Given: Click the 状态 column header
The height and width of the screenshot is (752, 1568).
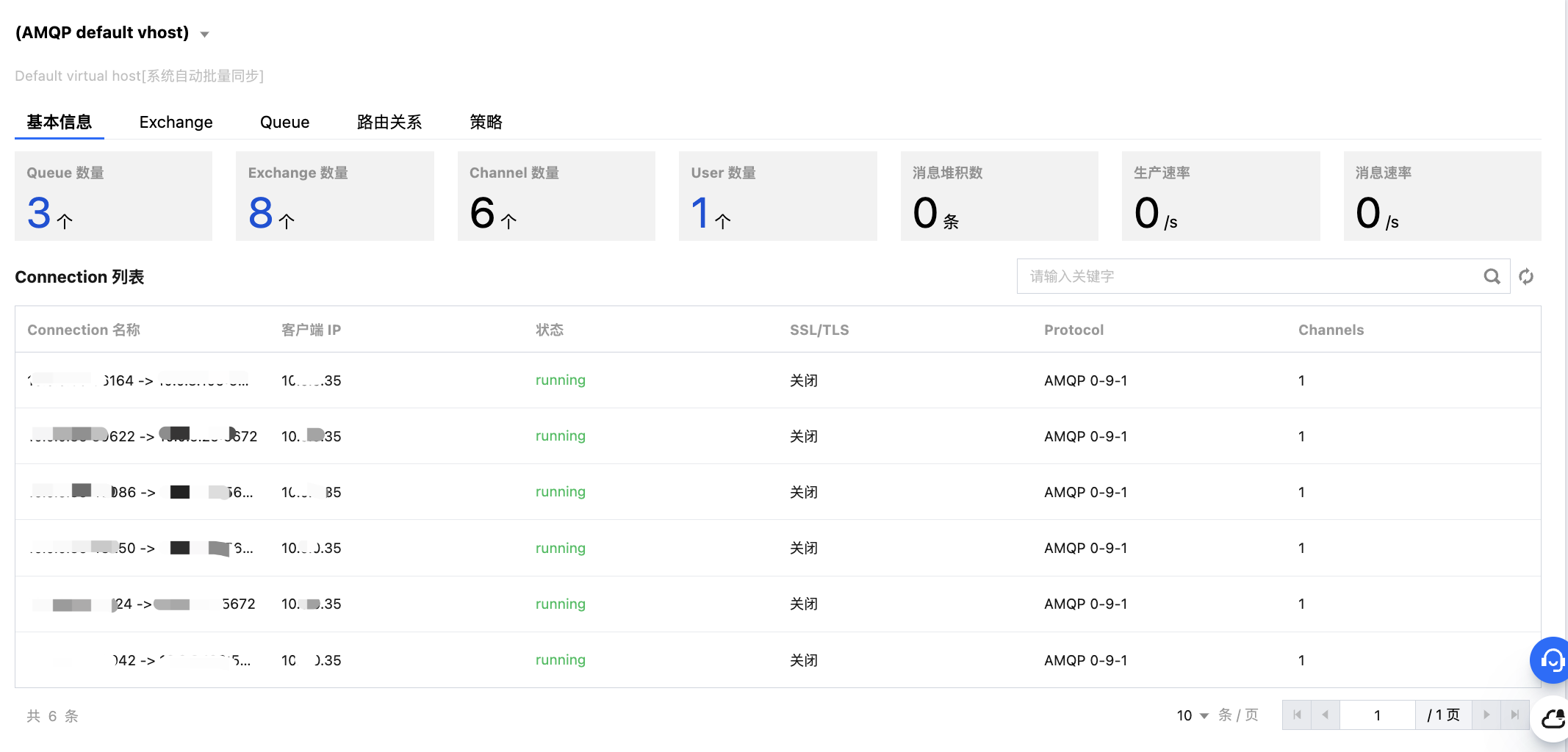Looking at the screenshot, I should 550,330.
